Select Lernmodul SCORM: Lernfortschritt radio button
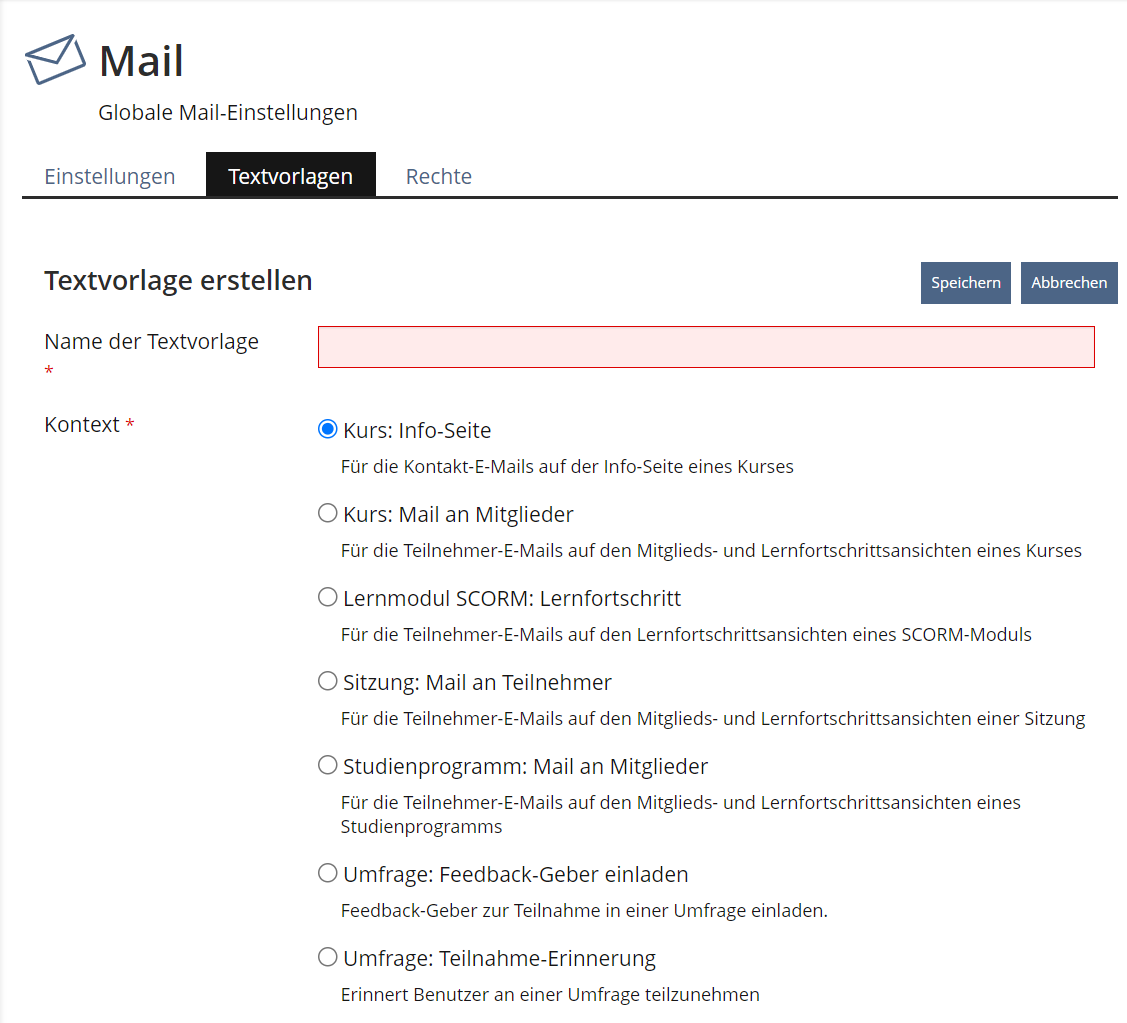This screenshot has height=1023, width=1127. (327, 597)
